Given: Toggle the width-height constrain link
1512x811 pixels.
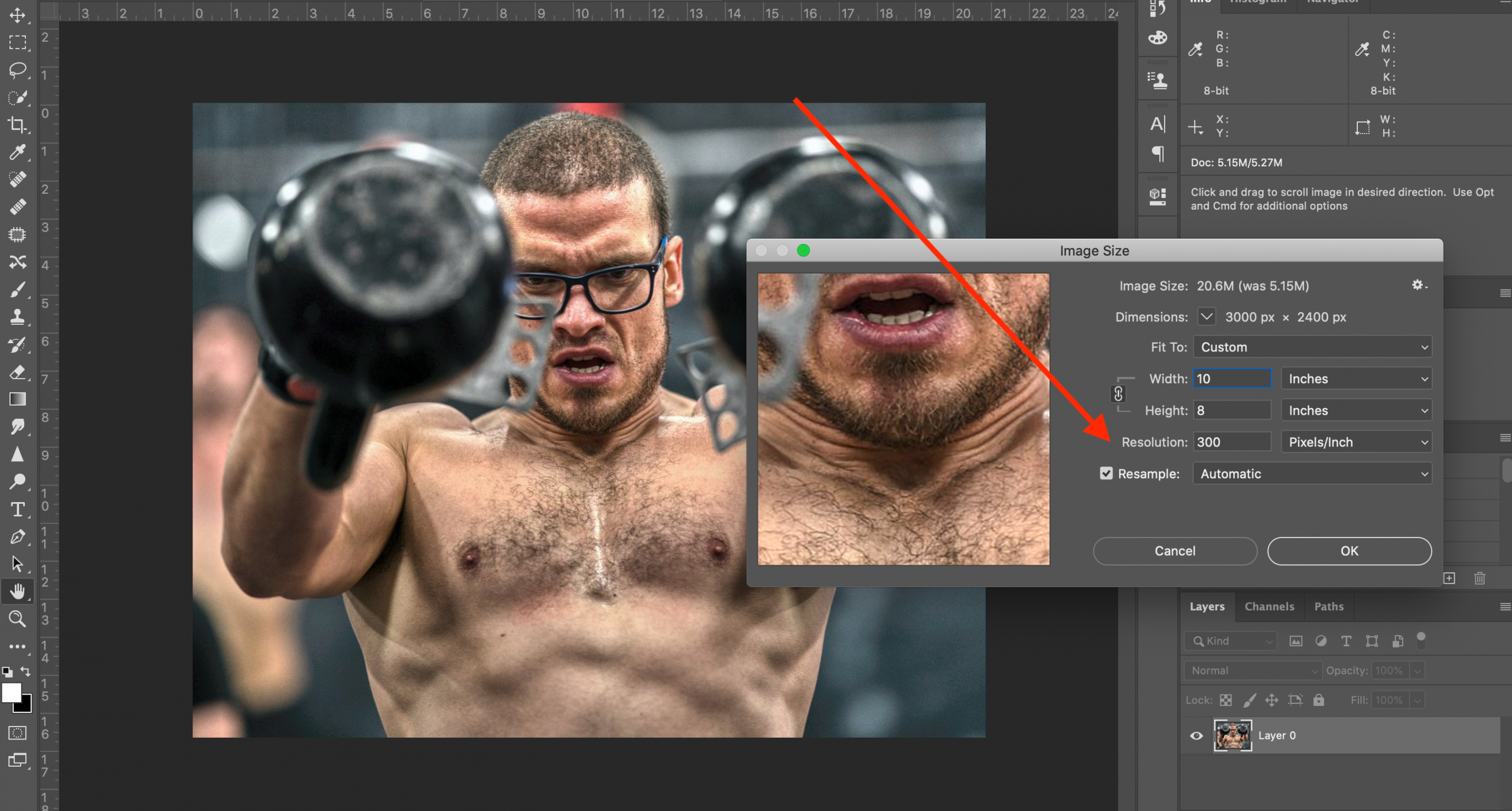Looking at the screenshot, I should (1118, 394).
